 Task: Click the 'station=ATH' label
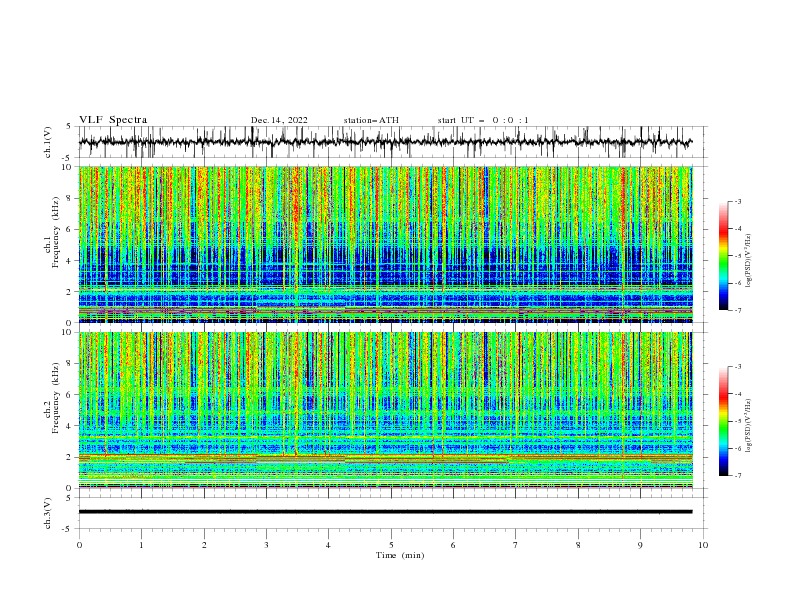pos(371,120)
